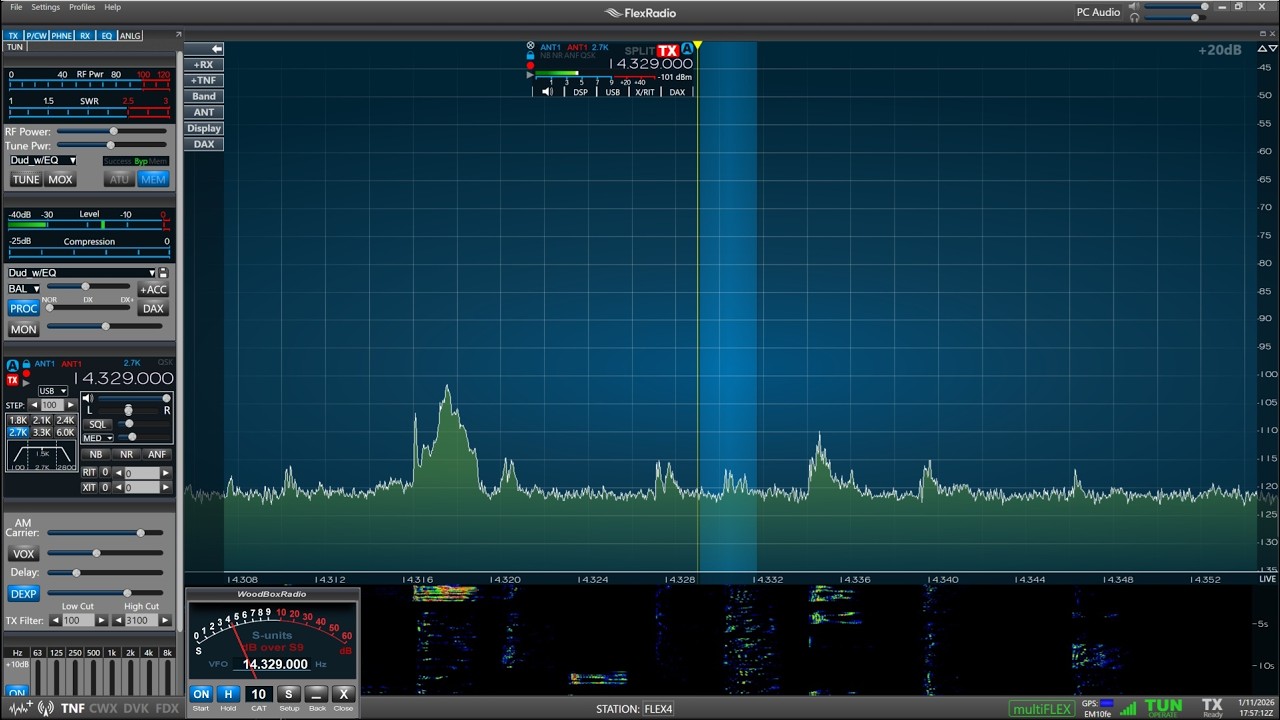This screenshot has width=1280, height=720.
Task: Open slice flag speaker audio tab
Action: 547,92
